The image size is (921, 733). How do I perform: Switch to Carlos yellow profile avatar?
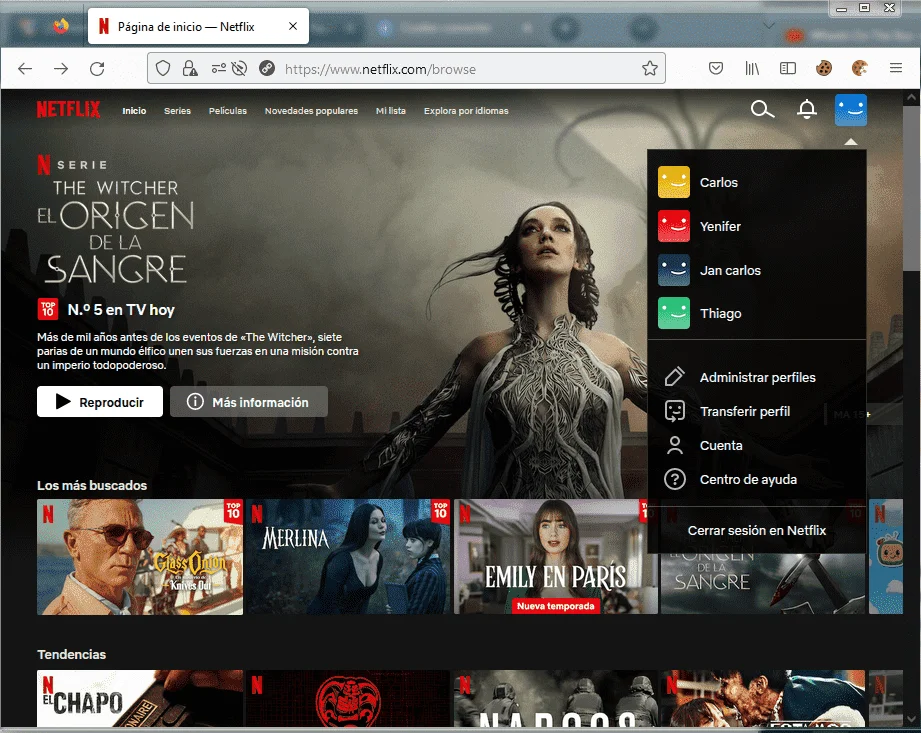click(674, 182)
